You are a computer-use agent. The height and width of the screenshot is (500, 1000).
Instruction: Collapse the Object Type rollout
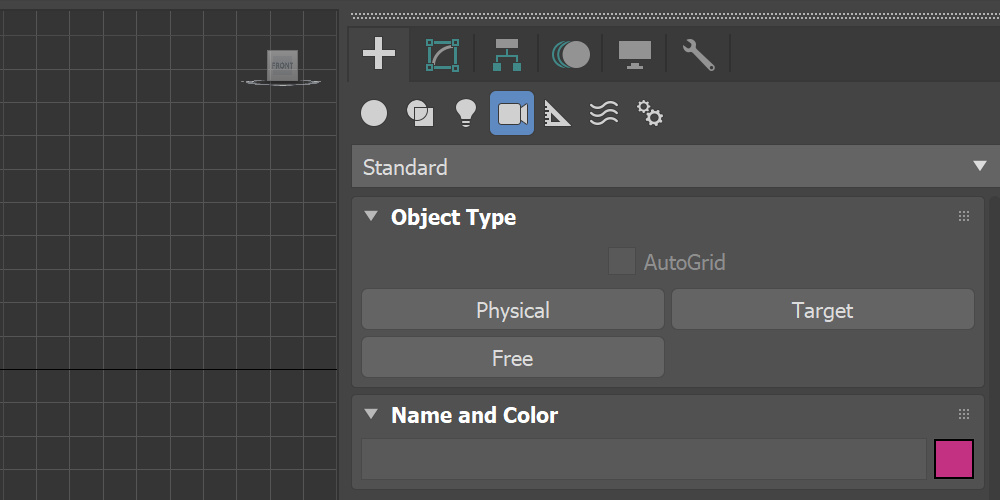tap(371, 216)
